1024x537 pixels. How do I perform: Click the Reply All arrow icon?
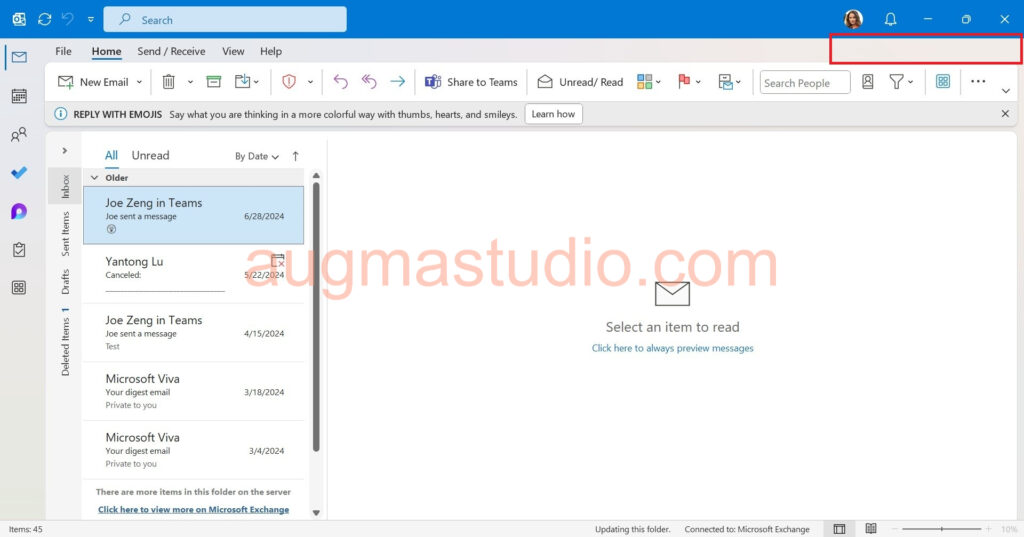(369, 82)
